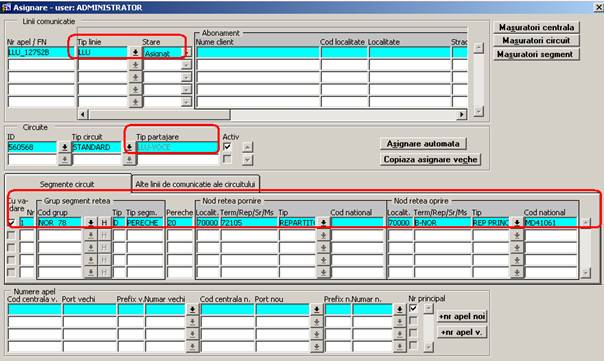Toggle first Nr principal checkbox
The image size is (604, 361).
coord(413,308)
